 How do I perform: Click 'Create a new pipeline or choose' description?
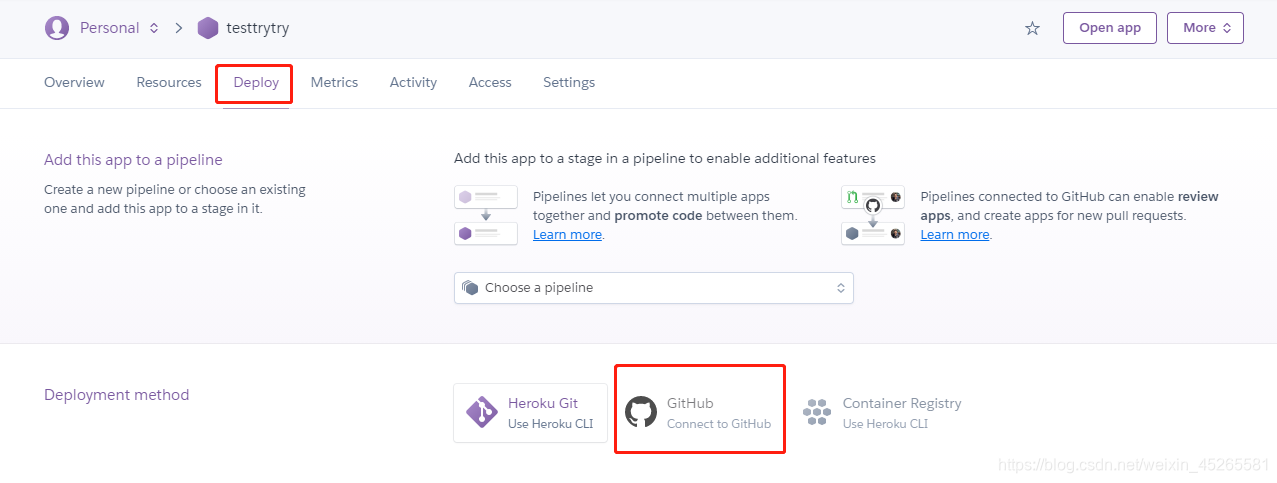coord(175,199)
